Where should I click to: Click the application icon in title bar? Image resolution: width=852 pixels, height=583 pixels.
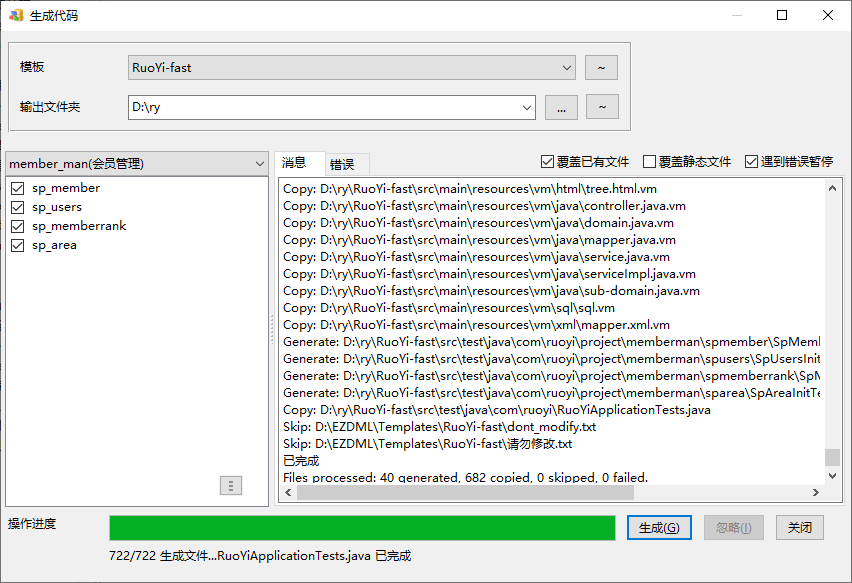17,15
